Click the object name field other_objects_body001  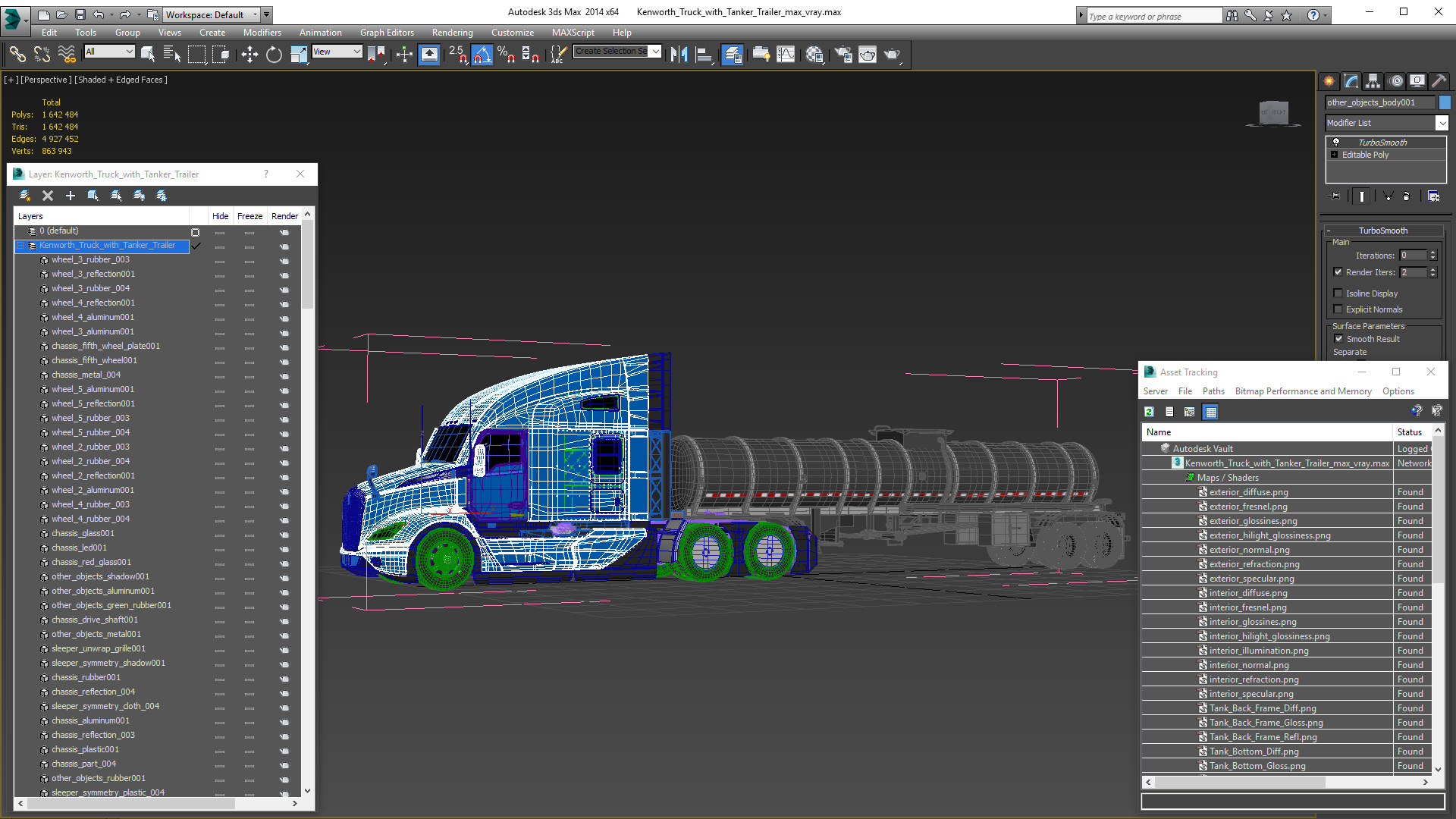1380,102
